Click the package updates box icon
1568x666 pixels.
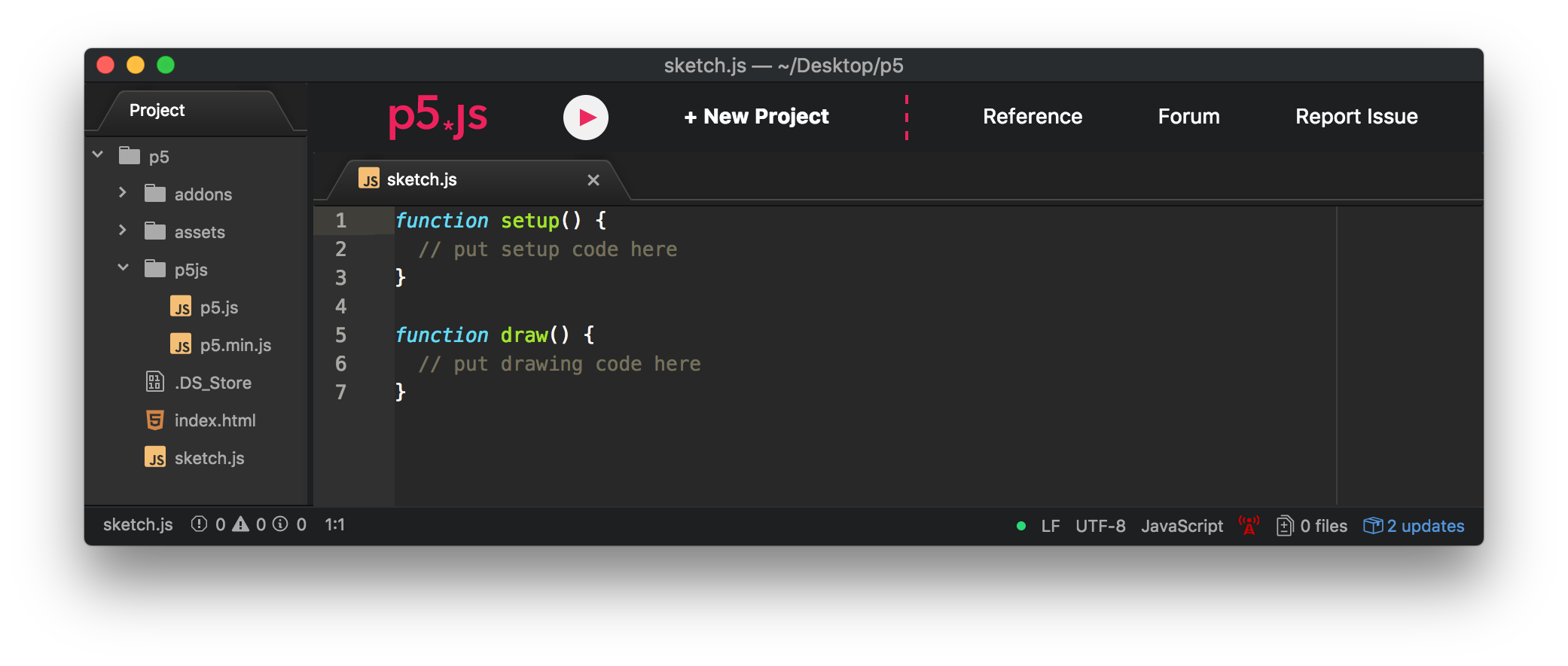pyautogui.click(x=1373, y=525)
